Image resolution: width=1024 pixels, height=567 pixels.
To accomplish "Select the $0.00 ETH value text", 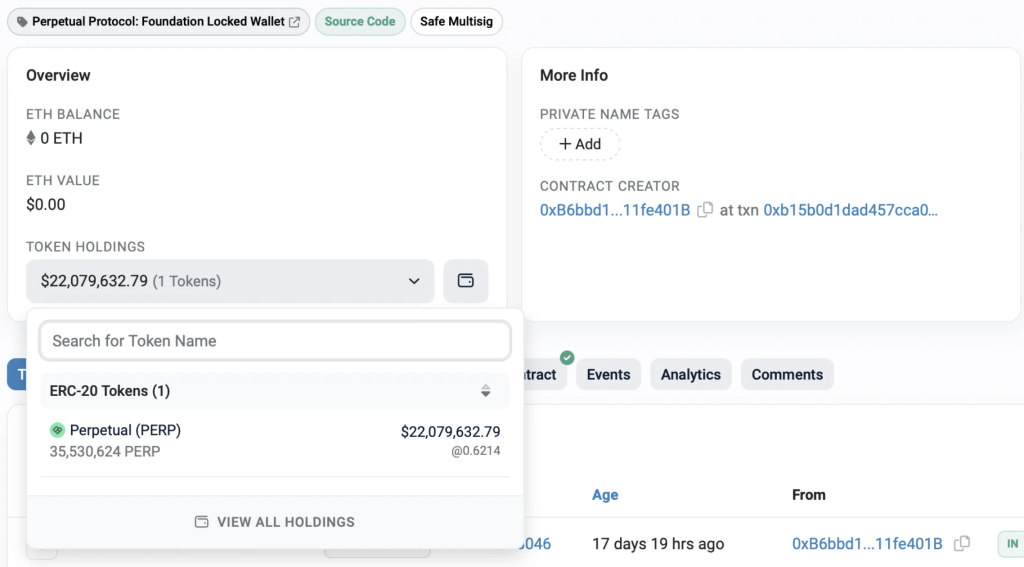I will [46, 204].
